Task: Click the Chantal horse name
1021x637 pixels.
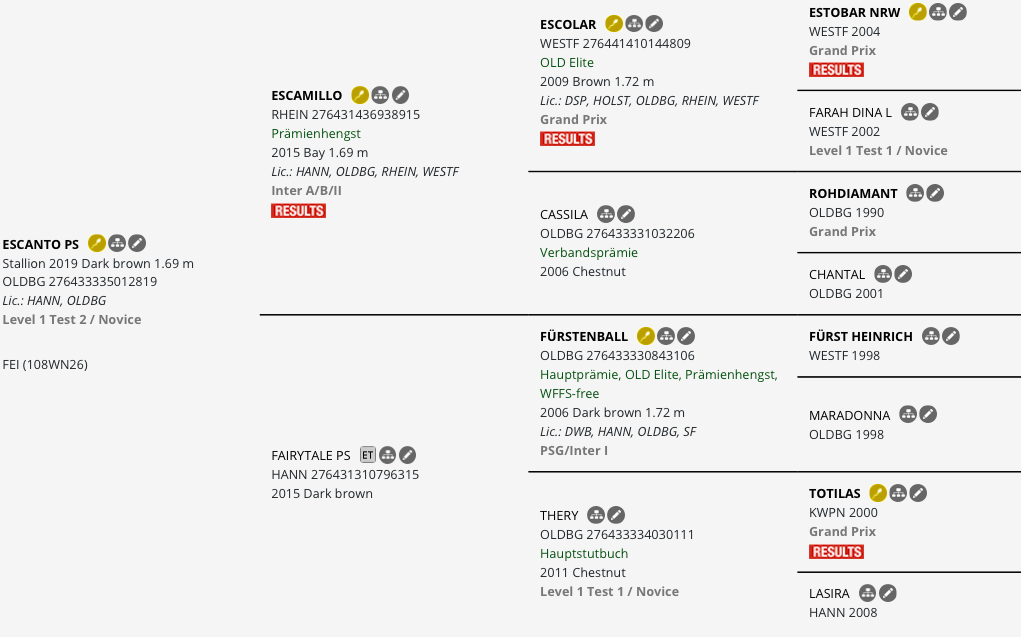Action: click(x=837, y=275)
